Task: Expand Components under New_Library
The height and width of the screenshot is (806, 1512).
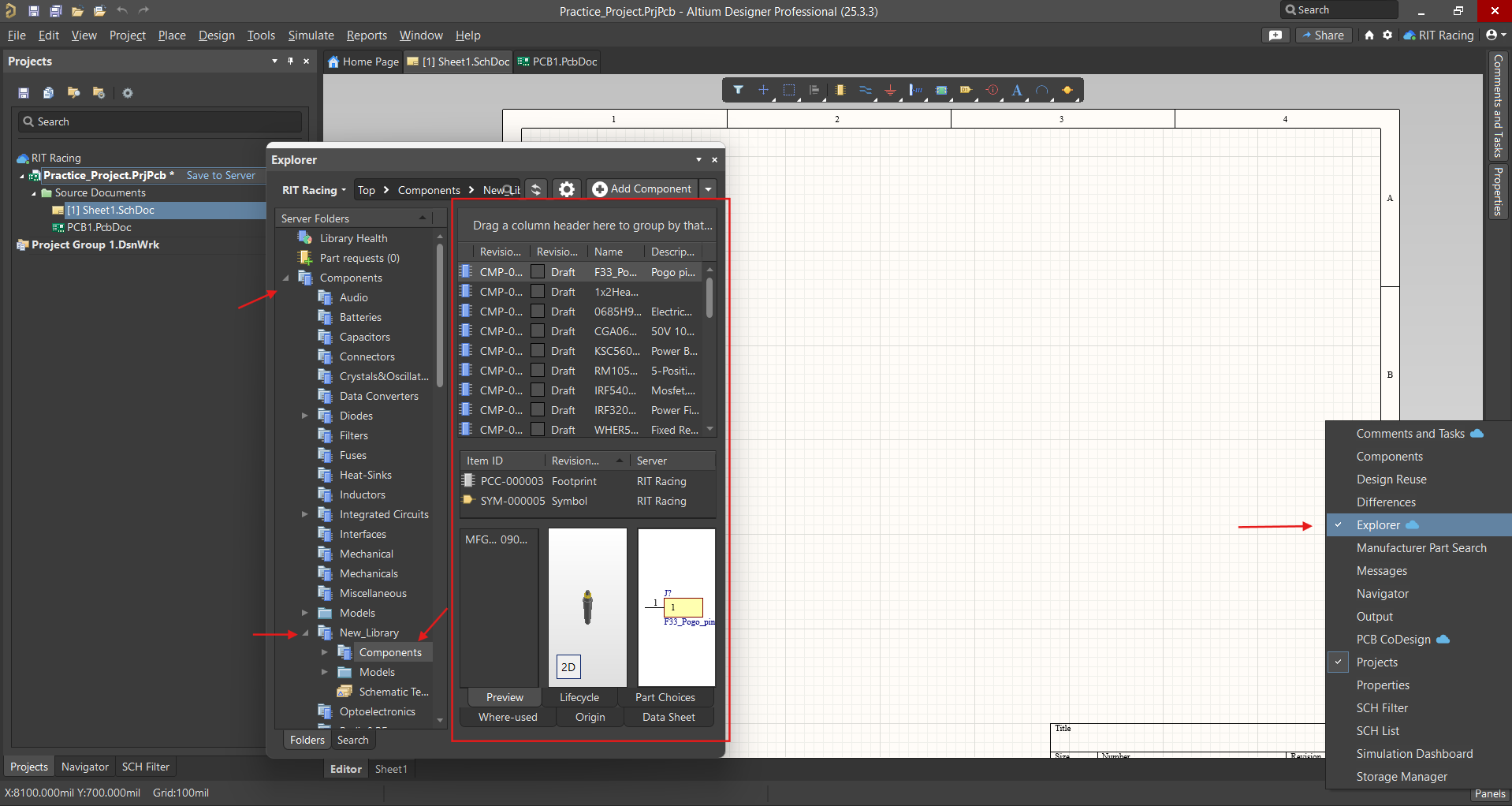Action: (x=325, y=652)
